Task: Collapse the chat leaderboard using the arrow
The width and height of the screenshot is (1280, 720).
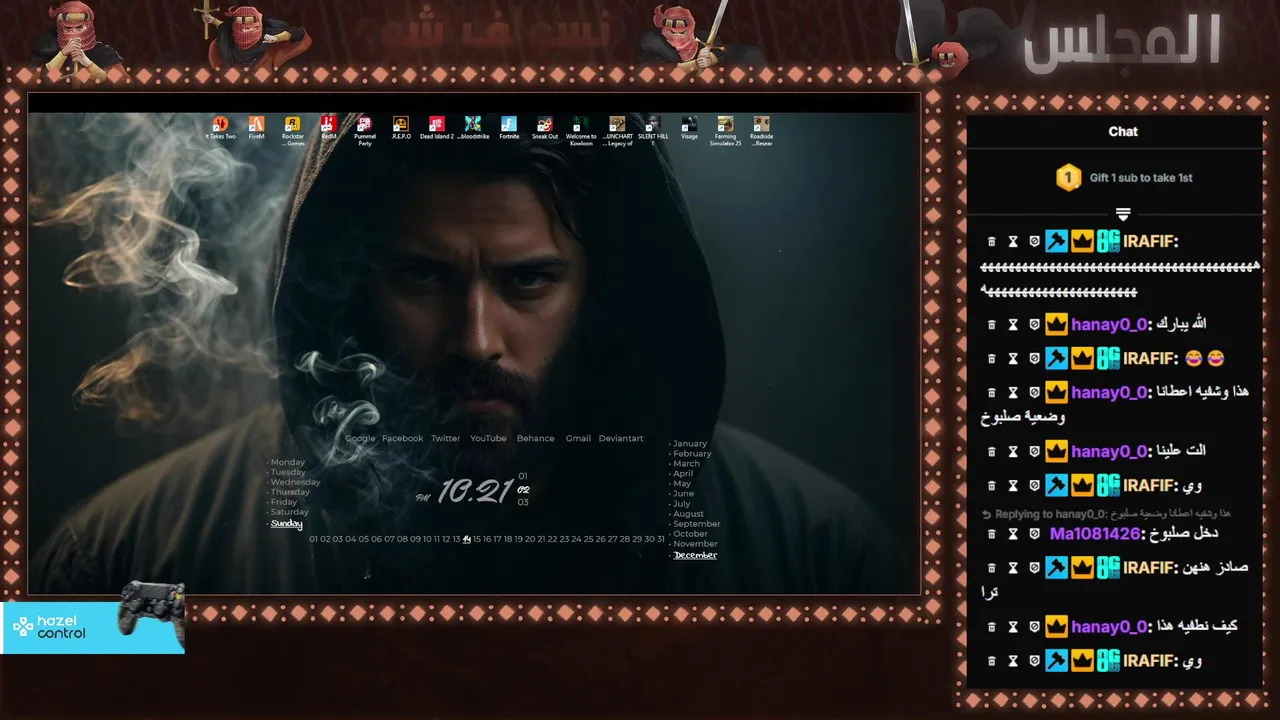Action: point(1123,214)
